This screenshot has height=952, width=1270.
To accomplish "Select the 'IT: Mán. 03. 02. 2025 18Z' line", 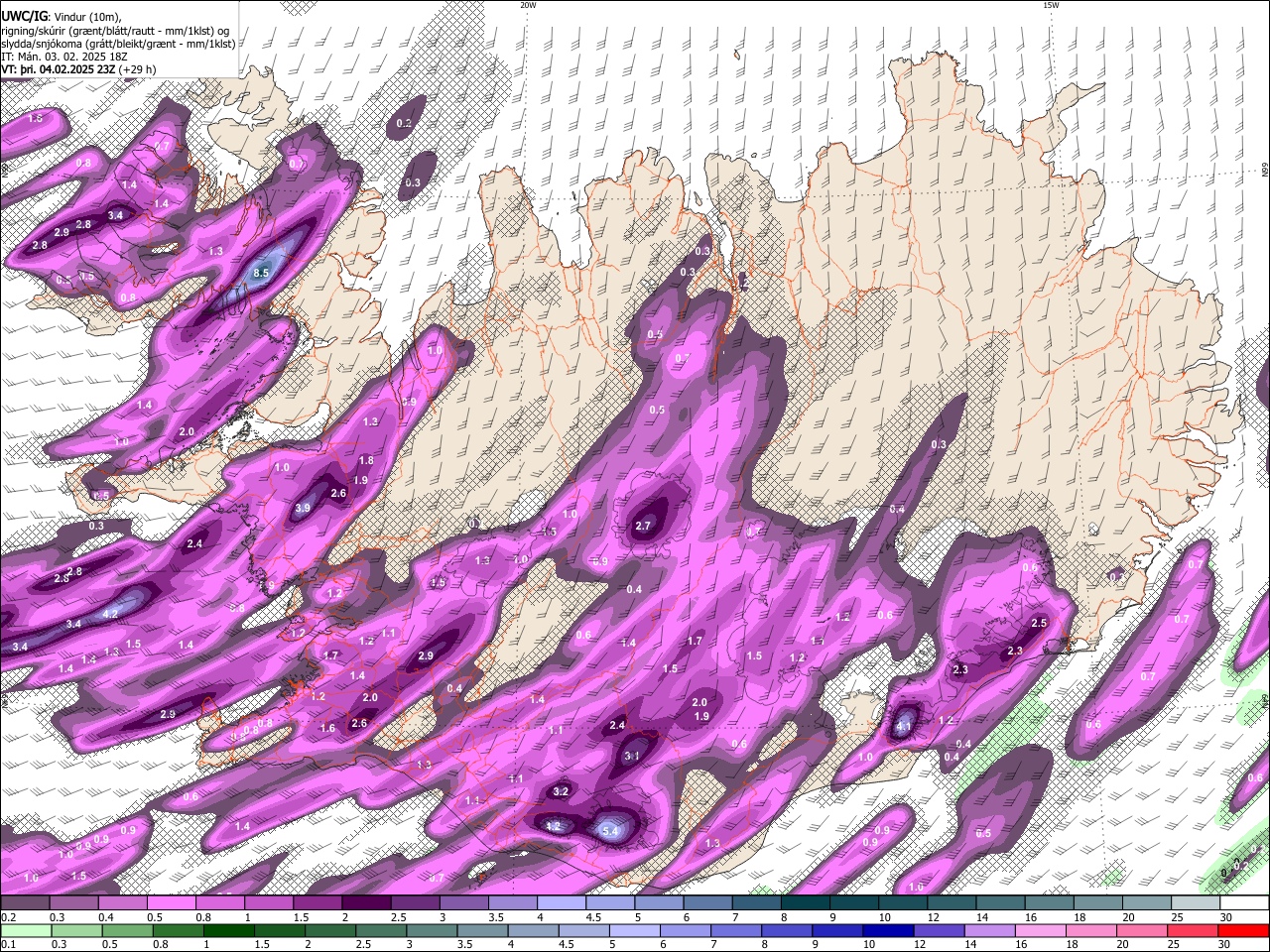I will 63,57.
